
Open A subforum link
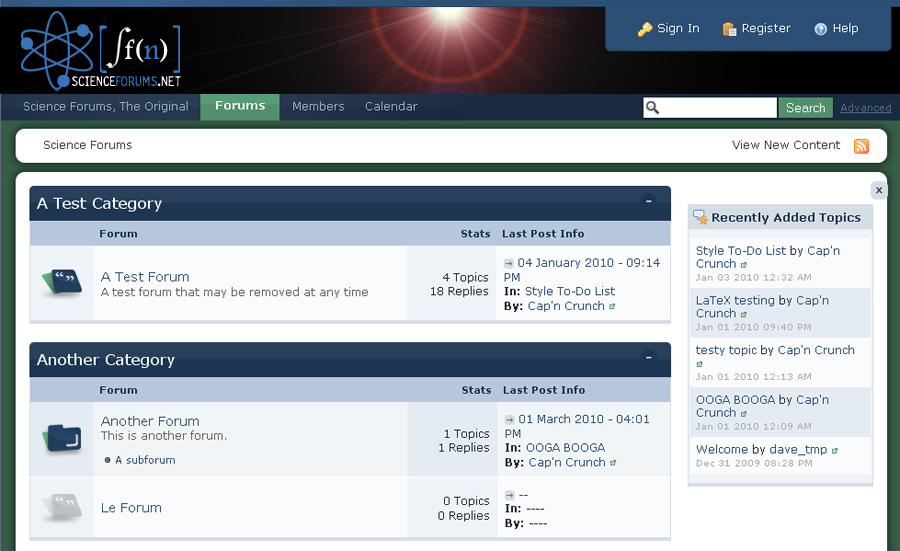coord(145,460)
